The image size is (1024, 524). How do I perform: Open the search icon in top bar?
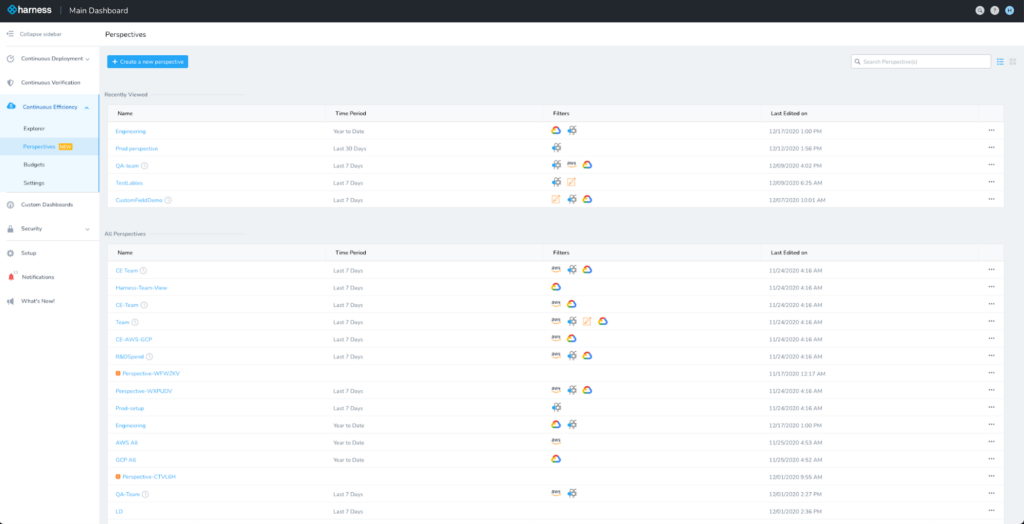click(980, 10)
